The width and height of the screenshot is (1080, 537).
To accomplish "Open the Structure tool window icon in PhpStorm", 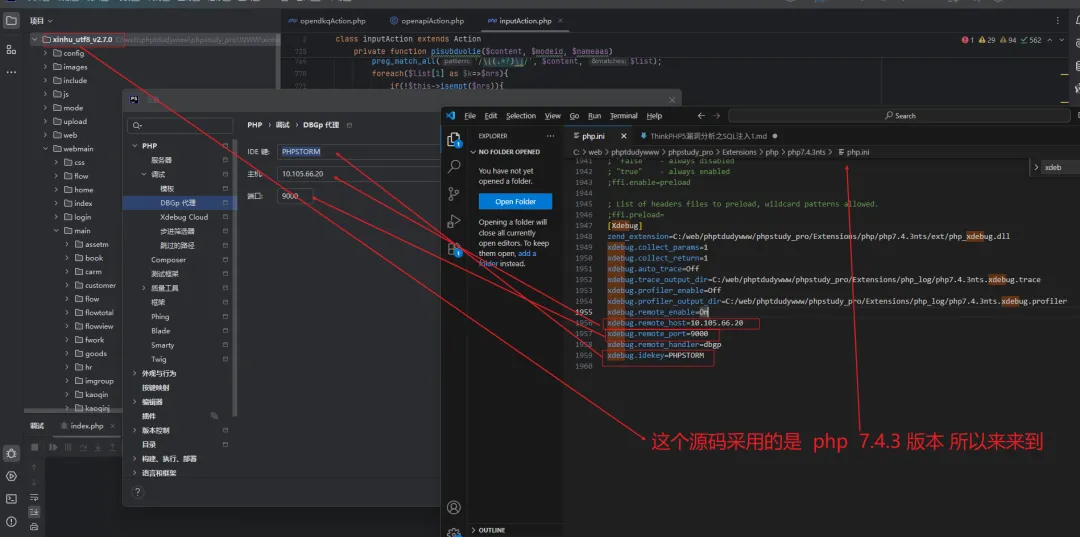I will (x=11, y=50).
